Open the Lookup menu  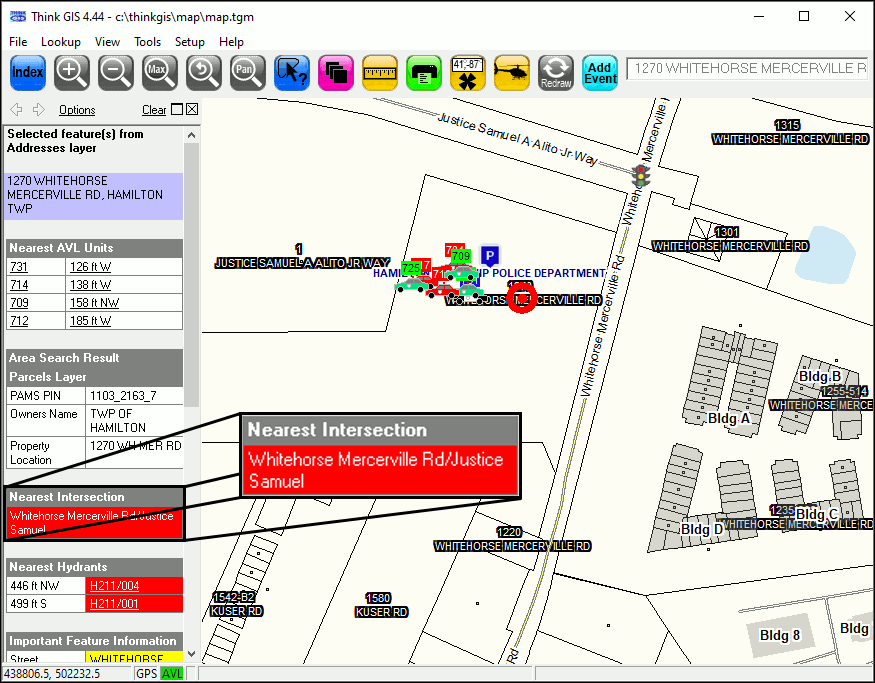click(61, 42)
